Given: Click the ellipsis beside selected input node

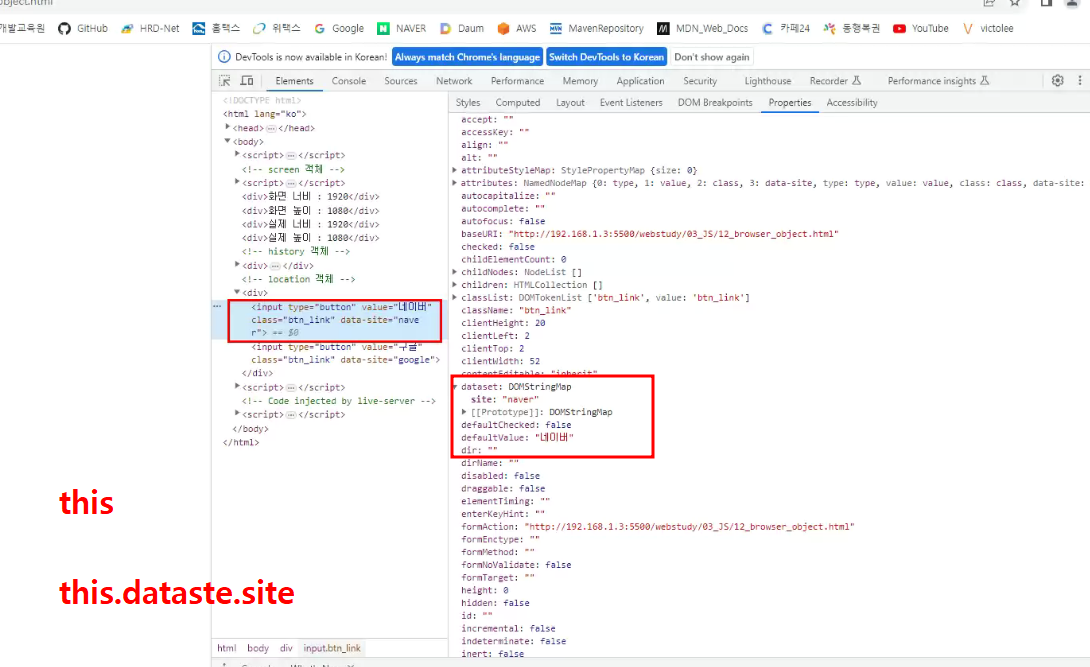Looking at the screenshot, I should click(x=218, y=306).
